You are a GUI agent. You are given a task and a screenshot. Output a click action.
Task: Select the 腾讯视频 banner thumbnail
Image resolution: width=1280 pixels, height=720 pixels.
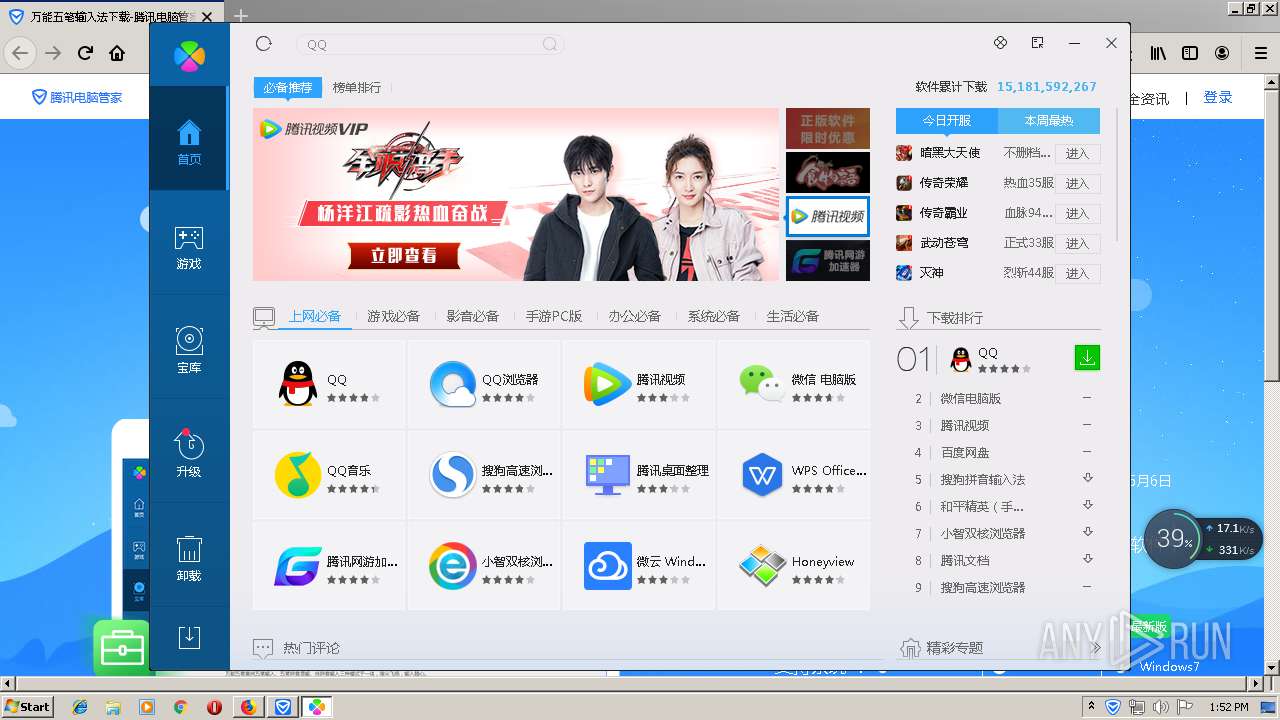click(827, 216)
